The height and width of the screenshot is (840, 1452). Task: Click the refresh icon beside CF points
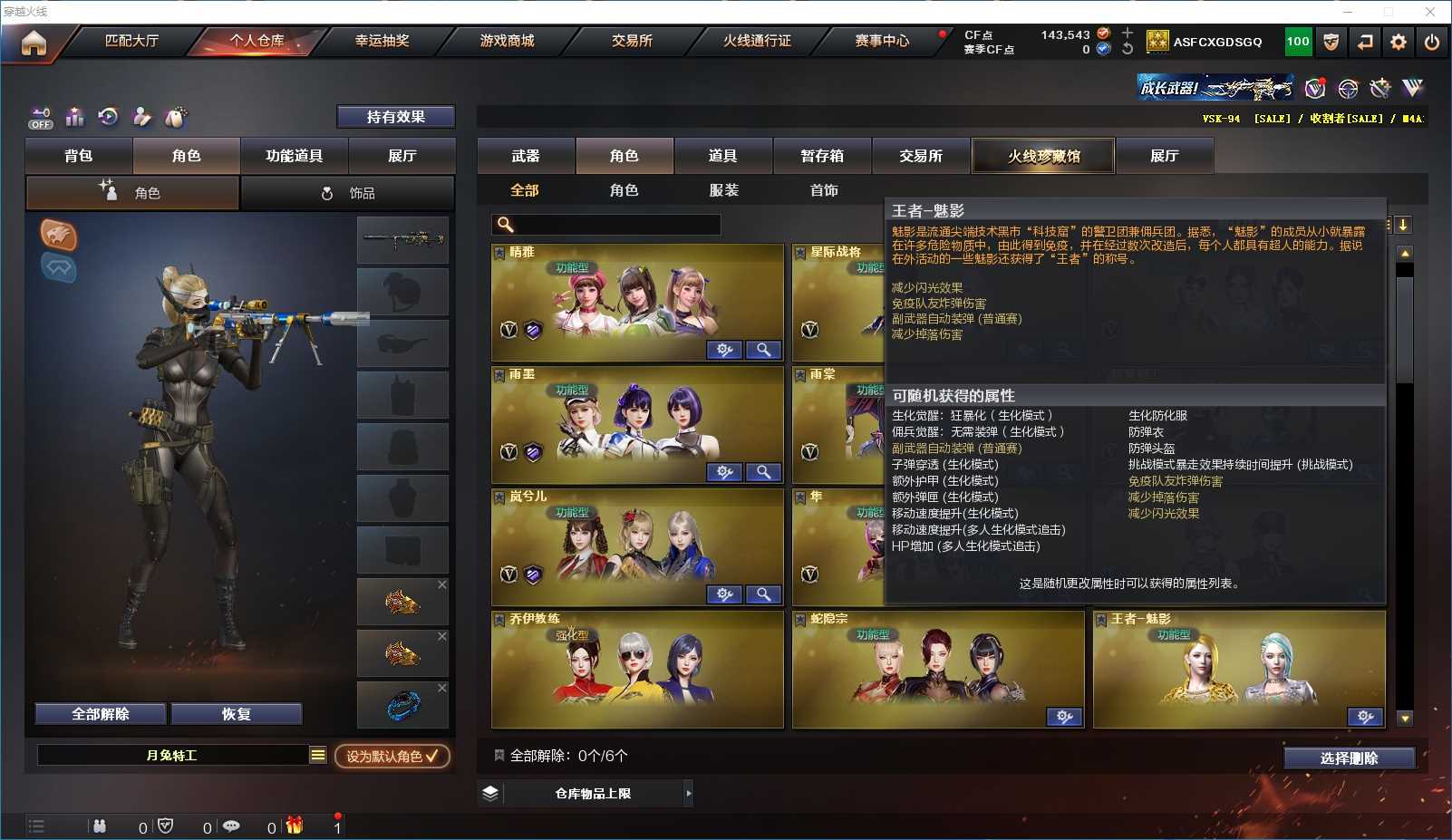pyautogui.click(x=1128, y=49)
